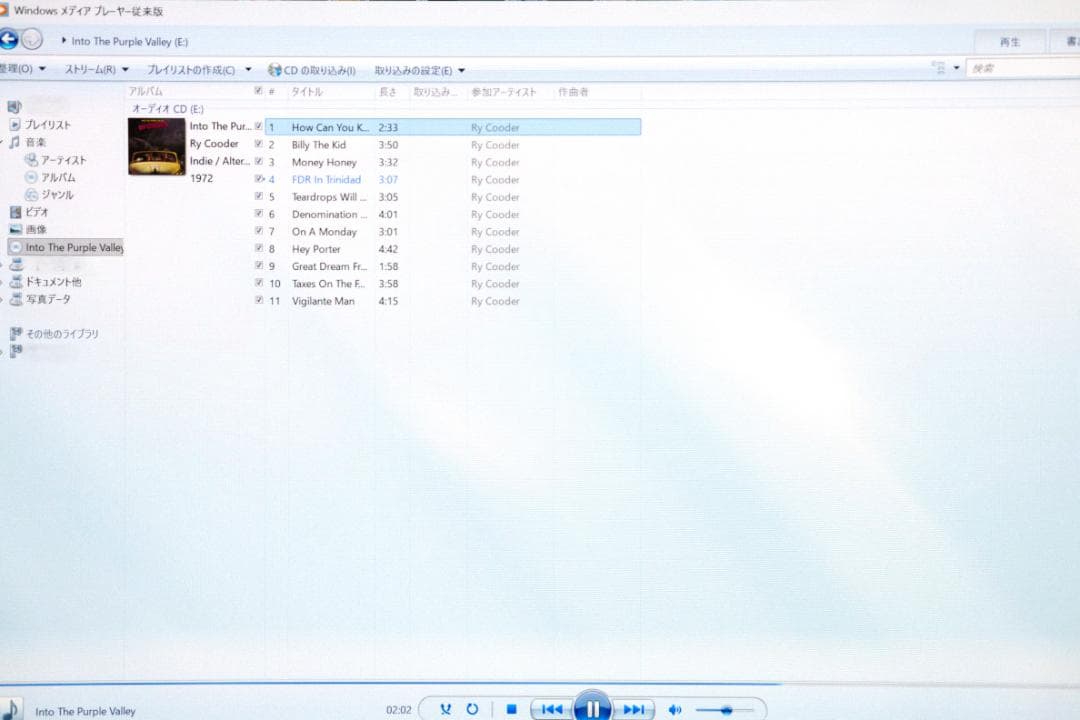Image resolution: width=1080 pixels, height=720 pixels.
Task: Open the プレイリストの作成(C) dropdown arrow
Action: pyautogui.click(x=248, y=70)
